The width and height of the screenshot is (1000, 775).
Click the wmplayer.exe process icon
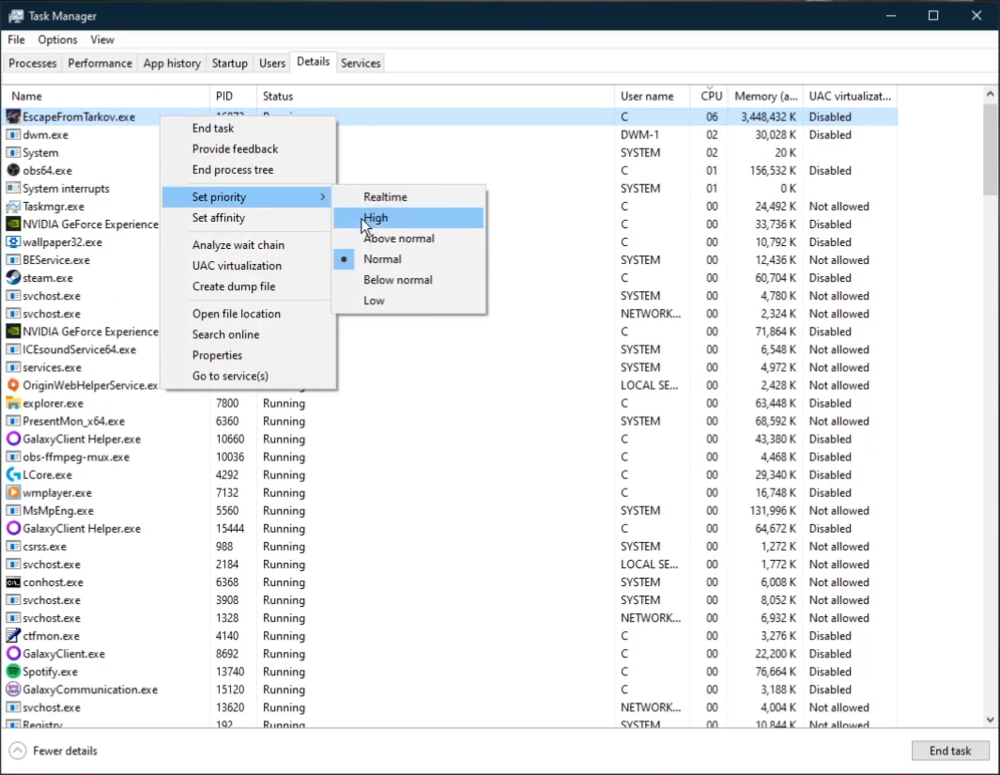coord(14,493)
